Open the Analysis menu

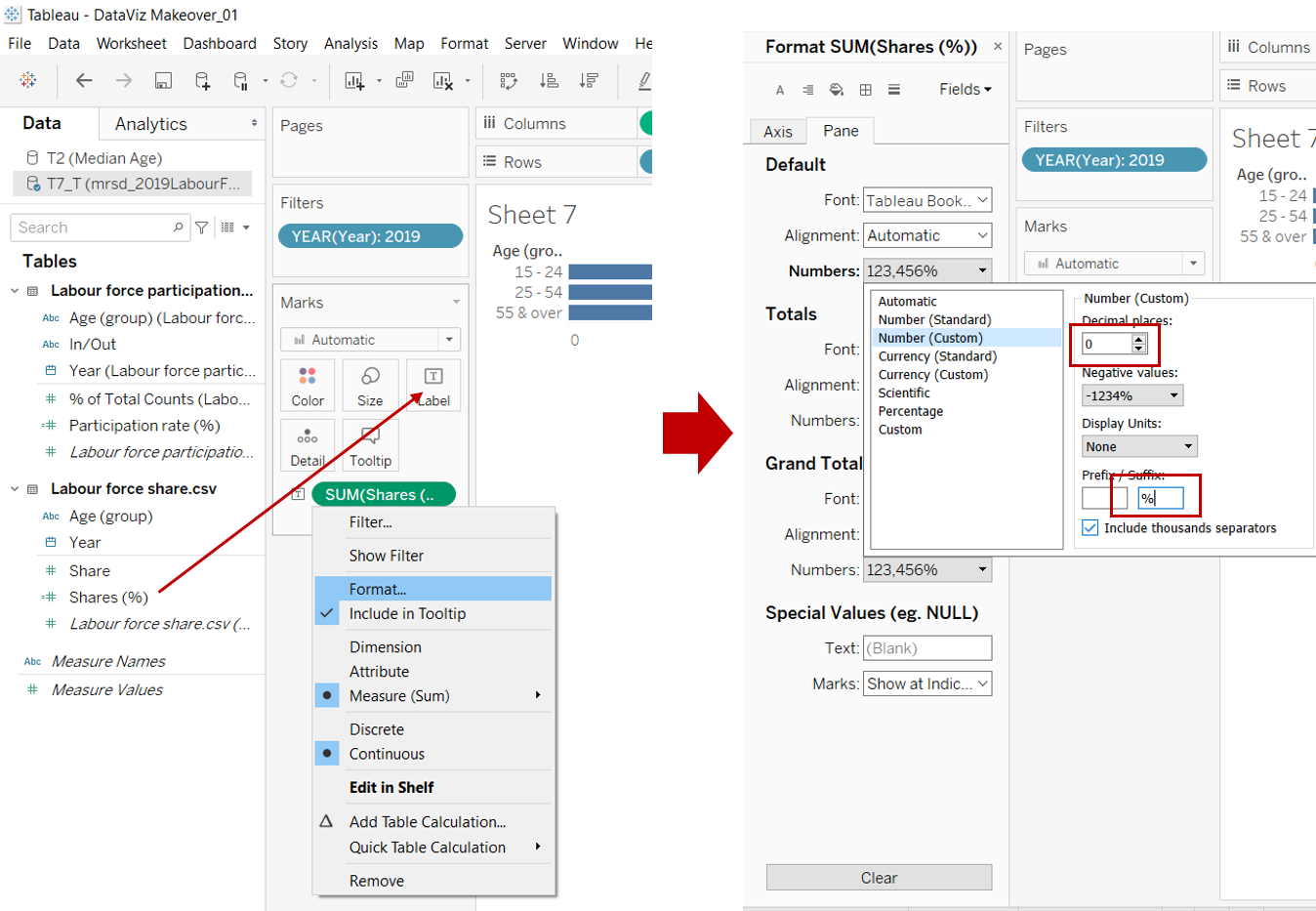pos(350,44)
